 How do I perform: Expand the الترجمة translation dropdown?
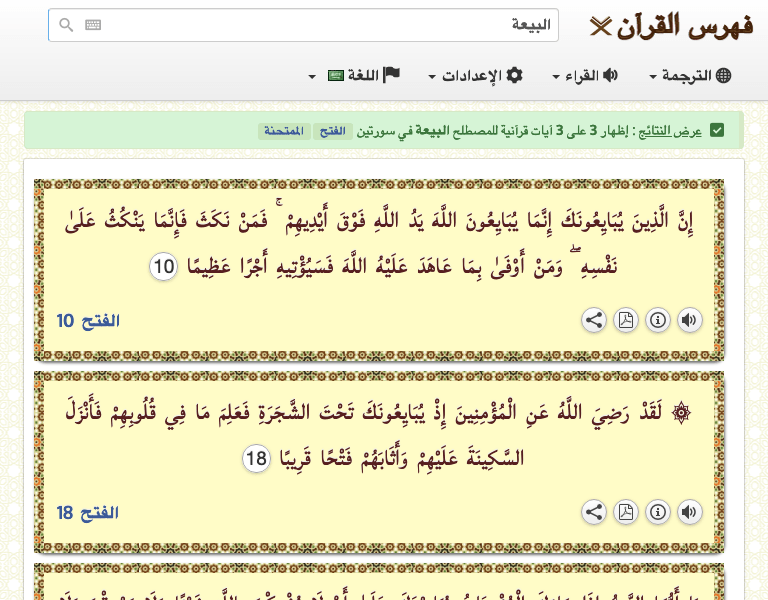691,76
